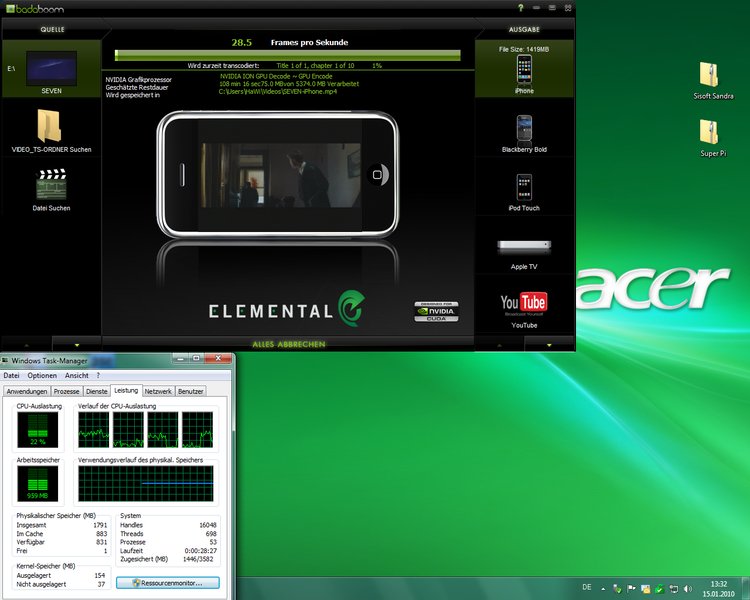Click Handles value 16048
This screenshot has height=600, width=750.
pyautogui.click(x=208, y=525)
